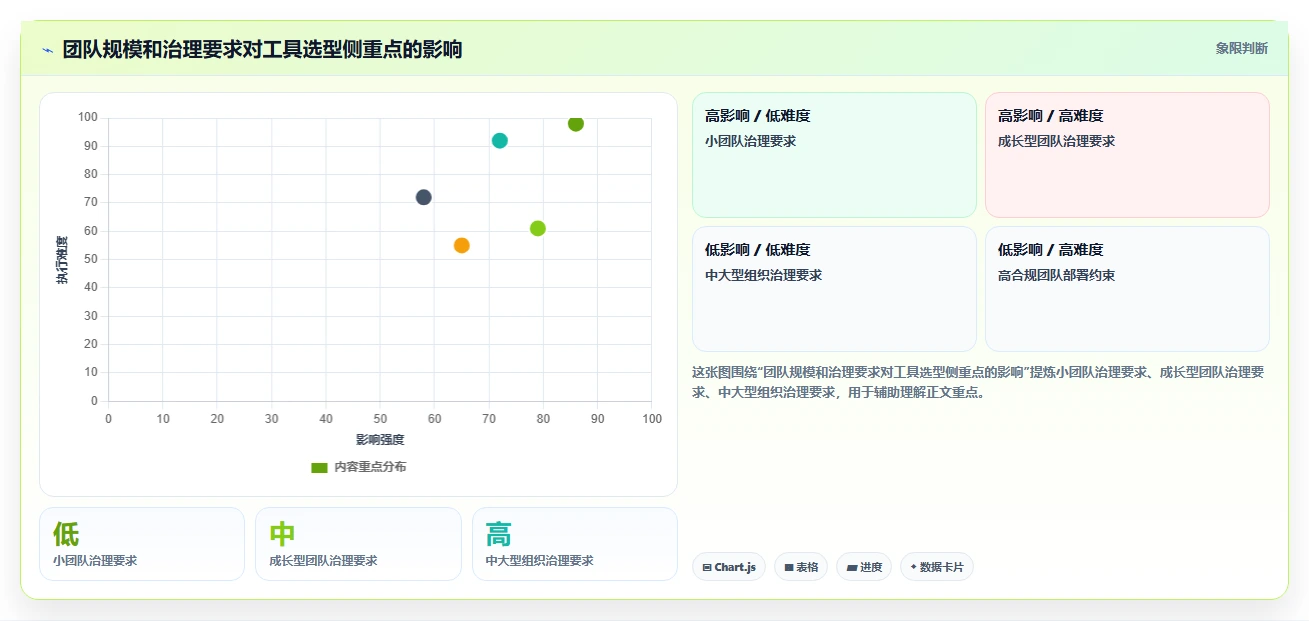Select the dark slate scatter point
The width and height of the screenshot is (1309, 621).
coord(424,197)
